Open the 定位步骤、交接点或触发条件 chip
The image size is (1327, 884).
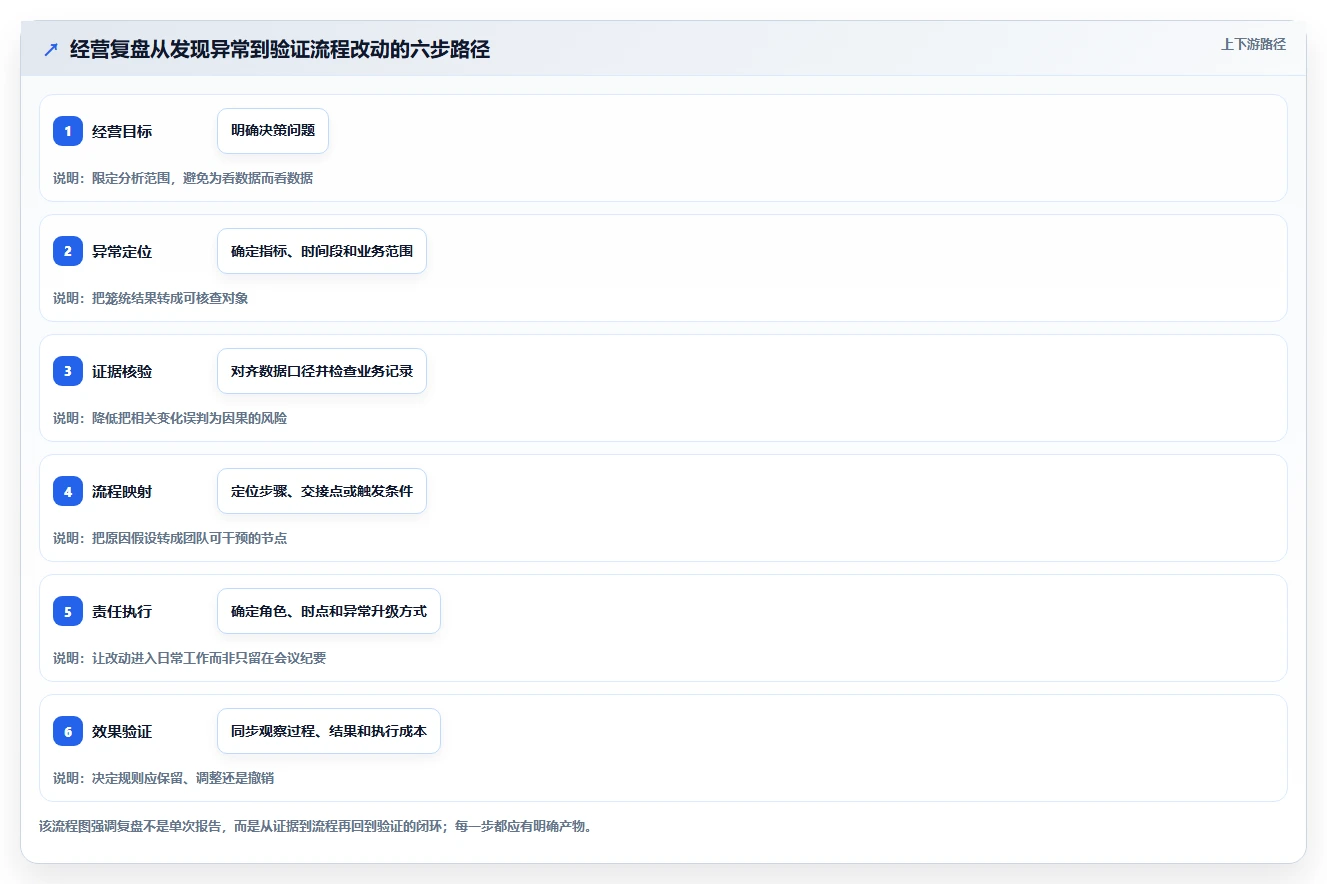(x=322, y=491)
